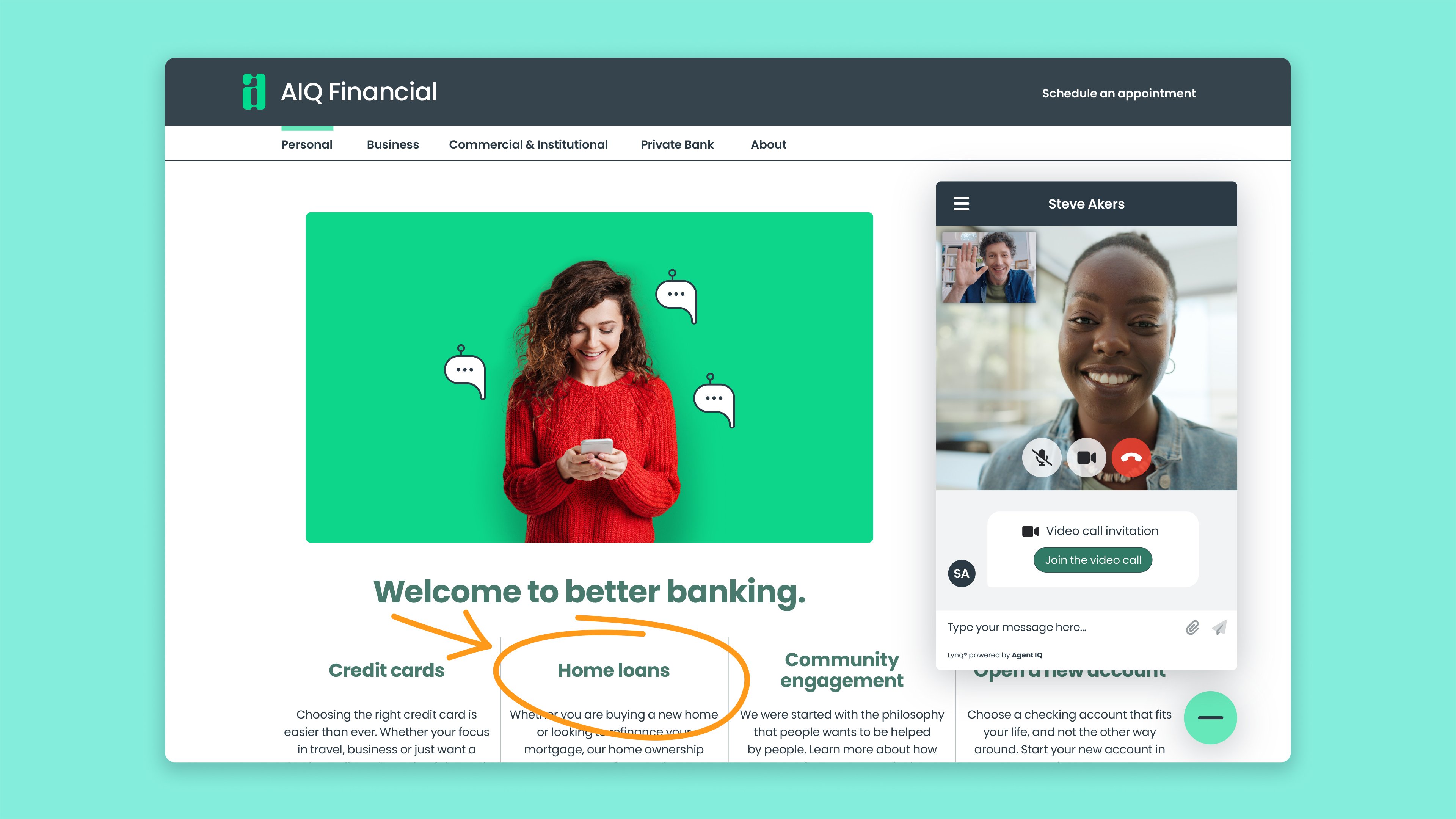Click Schedule an appointment link
This screenshot has width=1456, height=819.
click(x=1119, y=93)
